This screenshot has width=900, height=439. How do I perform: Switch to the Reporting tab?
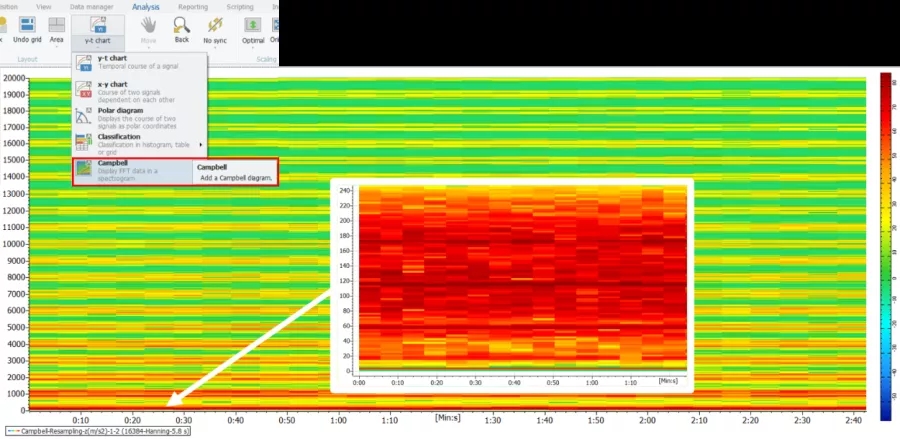click(x=193, y=7)
